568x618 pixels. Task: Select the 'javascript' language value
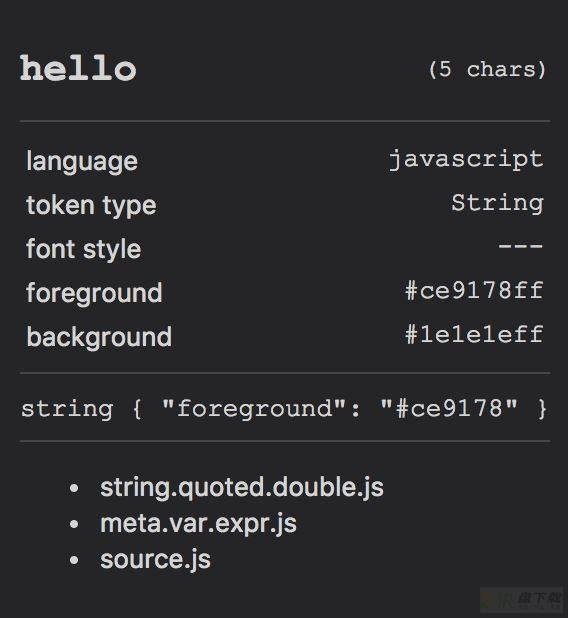click(466, 160)
